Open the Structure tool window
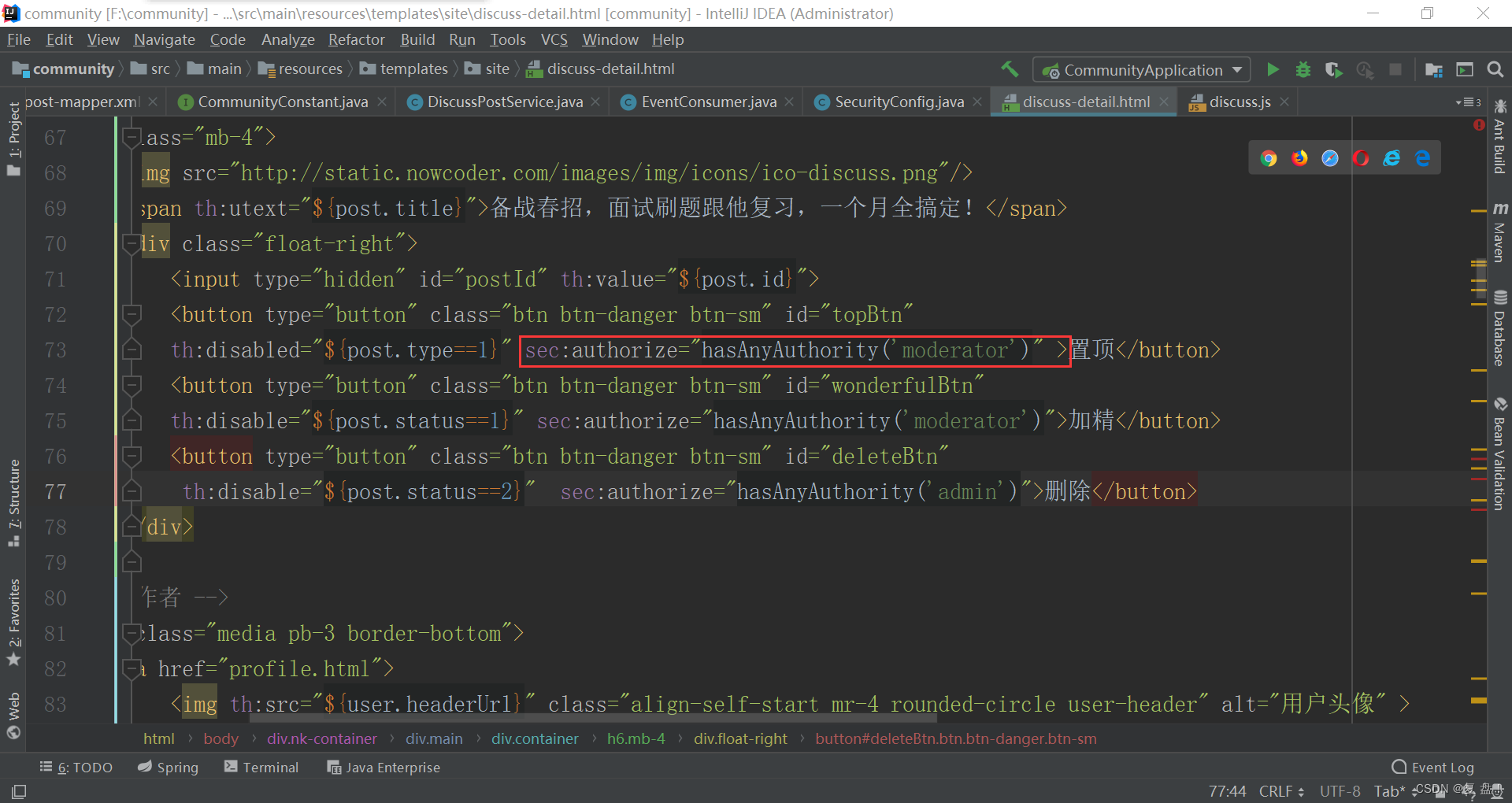This screenshot has height=803, width=1512. [x=13, y=503]
